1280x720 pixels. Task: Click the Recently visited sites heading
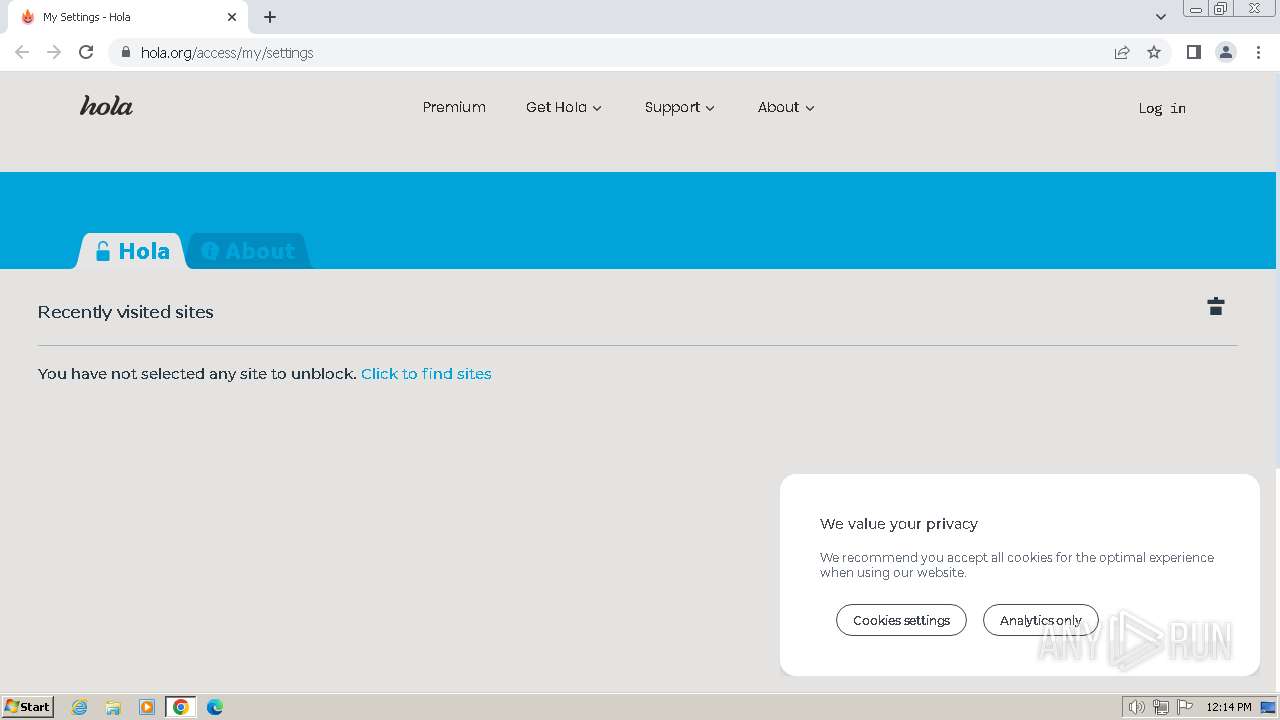126,312
